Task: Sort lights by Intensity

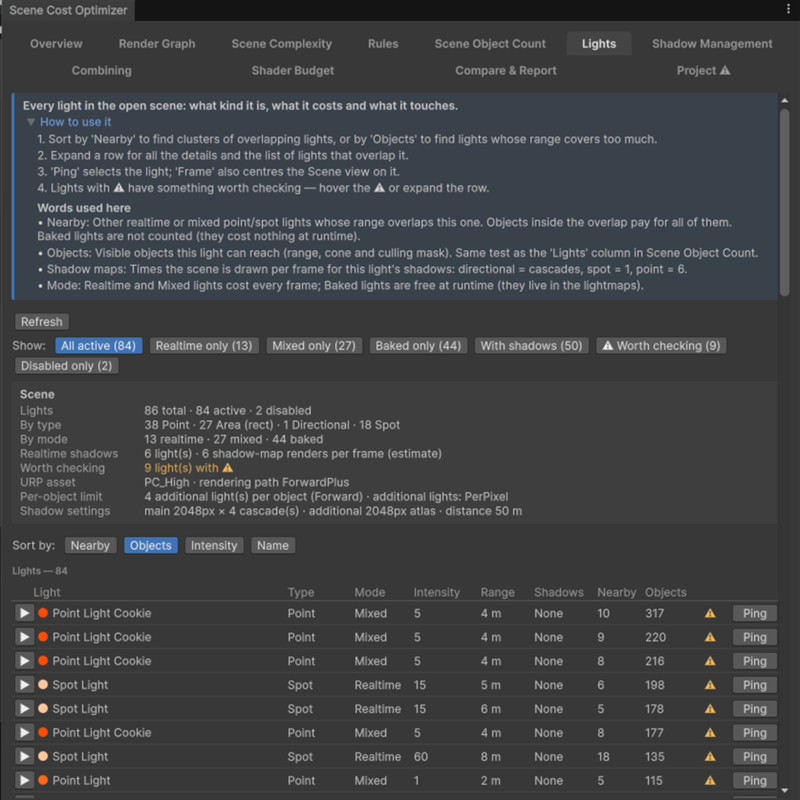Action: (214, 545)
